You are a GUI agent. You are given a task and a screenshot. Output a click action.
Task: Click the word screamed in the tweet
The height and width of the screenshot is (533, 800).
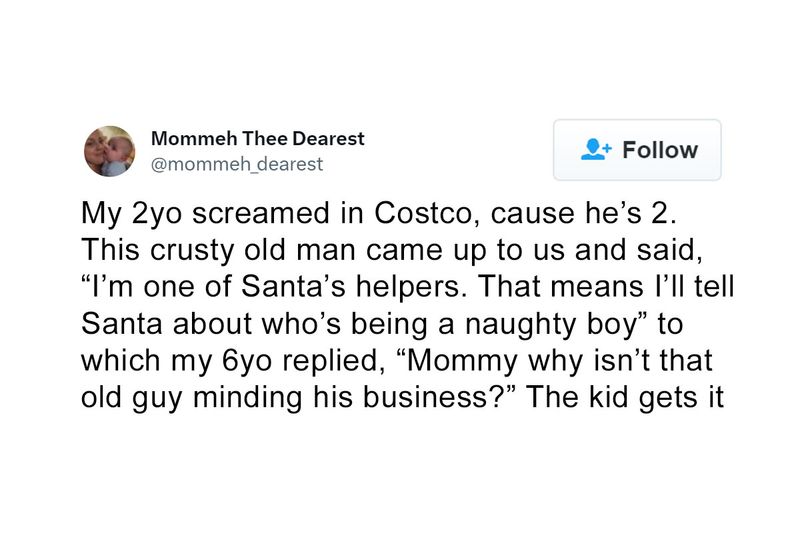point(261,213)
